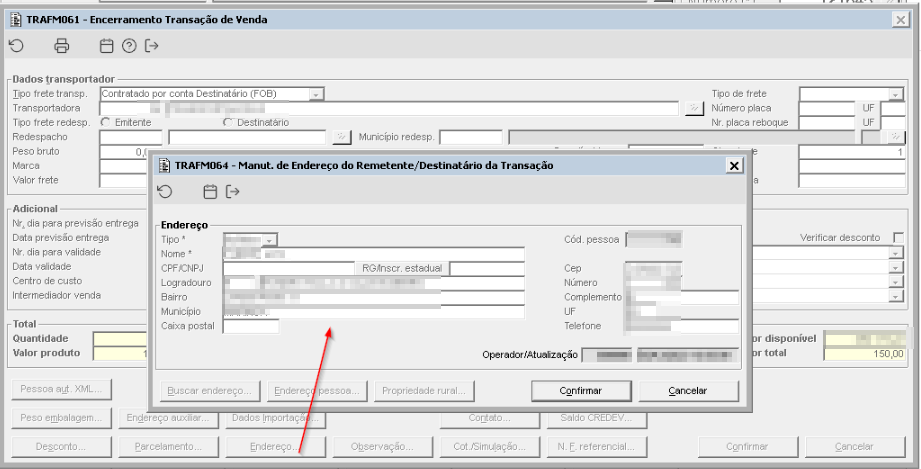Open the help question-mark icon in TRAFM061
Viewport: 921px width, 469px height.
coord(129,45)
